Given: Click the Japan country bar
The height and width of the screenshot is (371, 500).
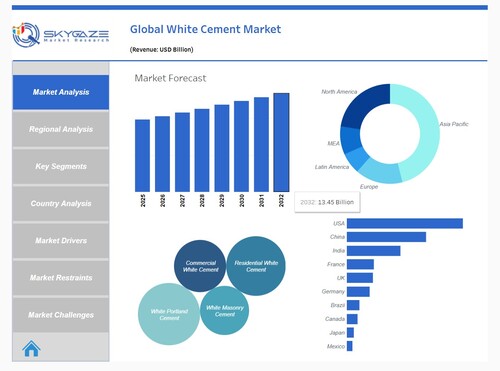Looking at the screenshot, I should [x=350, y=332].
